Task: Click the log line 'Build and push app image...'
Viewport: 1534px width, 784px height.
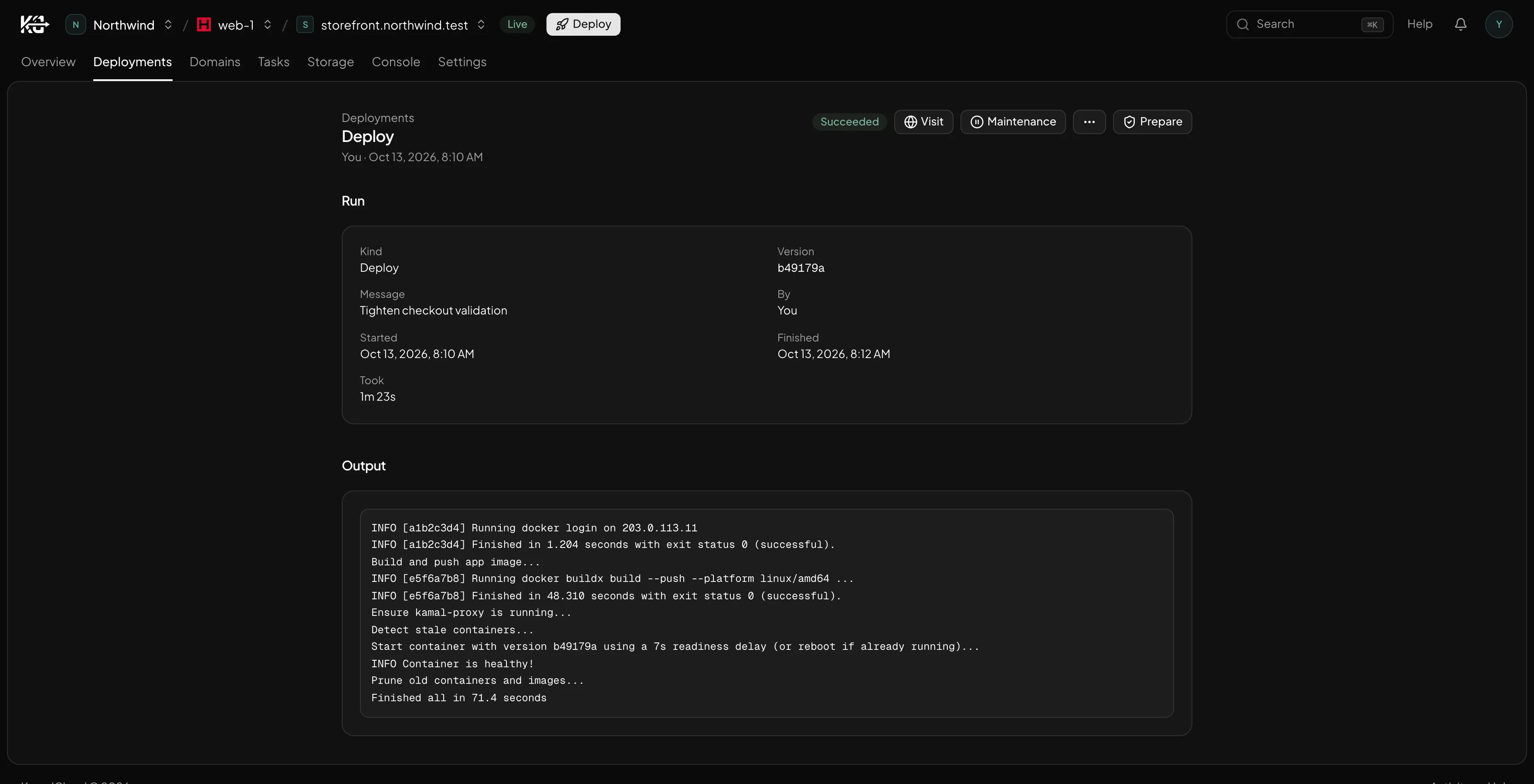Action: click(x=455, y=562)
